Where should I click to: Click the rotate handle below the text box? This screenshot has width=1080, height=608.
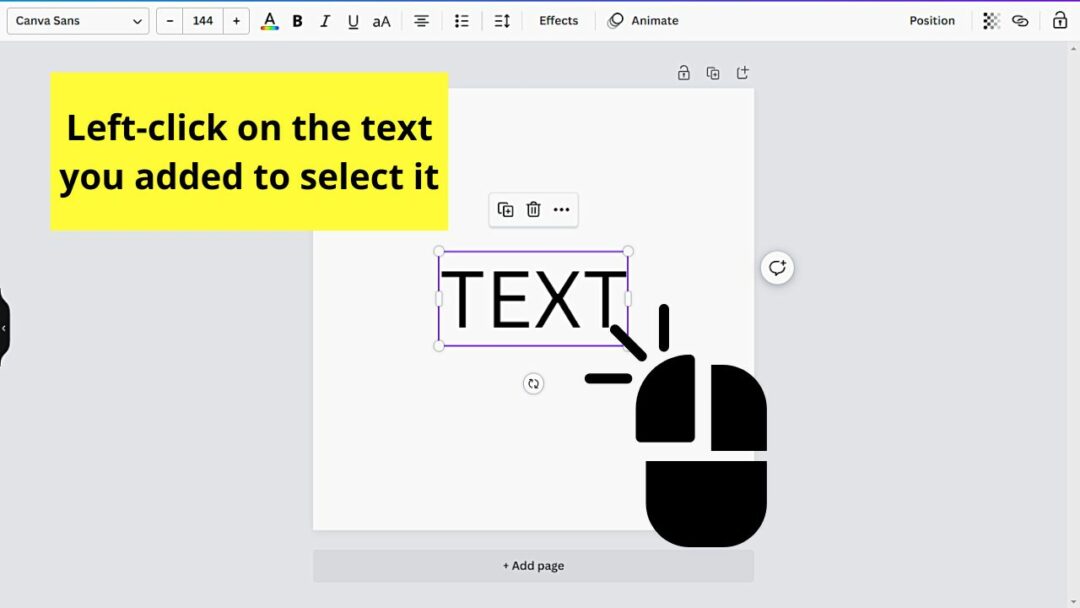(533, 383)
